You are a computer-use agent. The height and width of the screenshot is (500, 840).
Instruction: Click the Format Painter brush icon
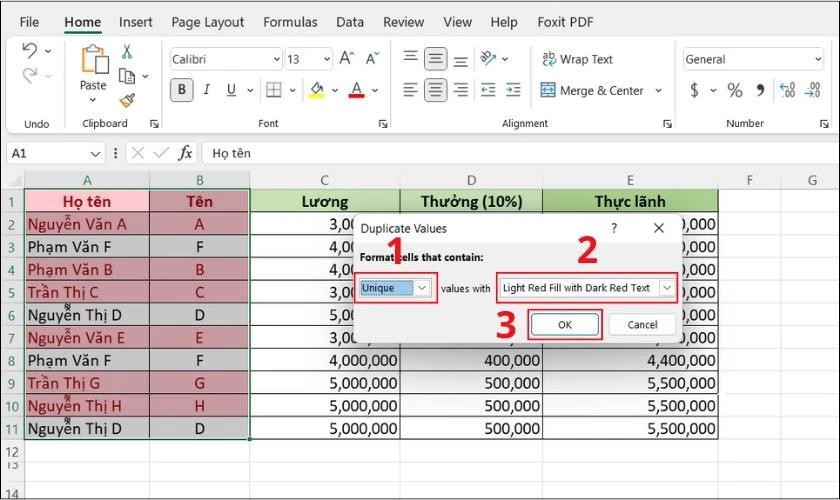pyautogui.click(x=127, y=100)
